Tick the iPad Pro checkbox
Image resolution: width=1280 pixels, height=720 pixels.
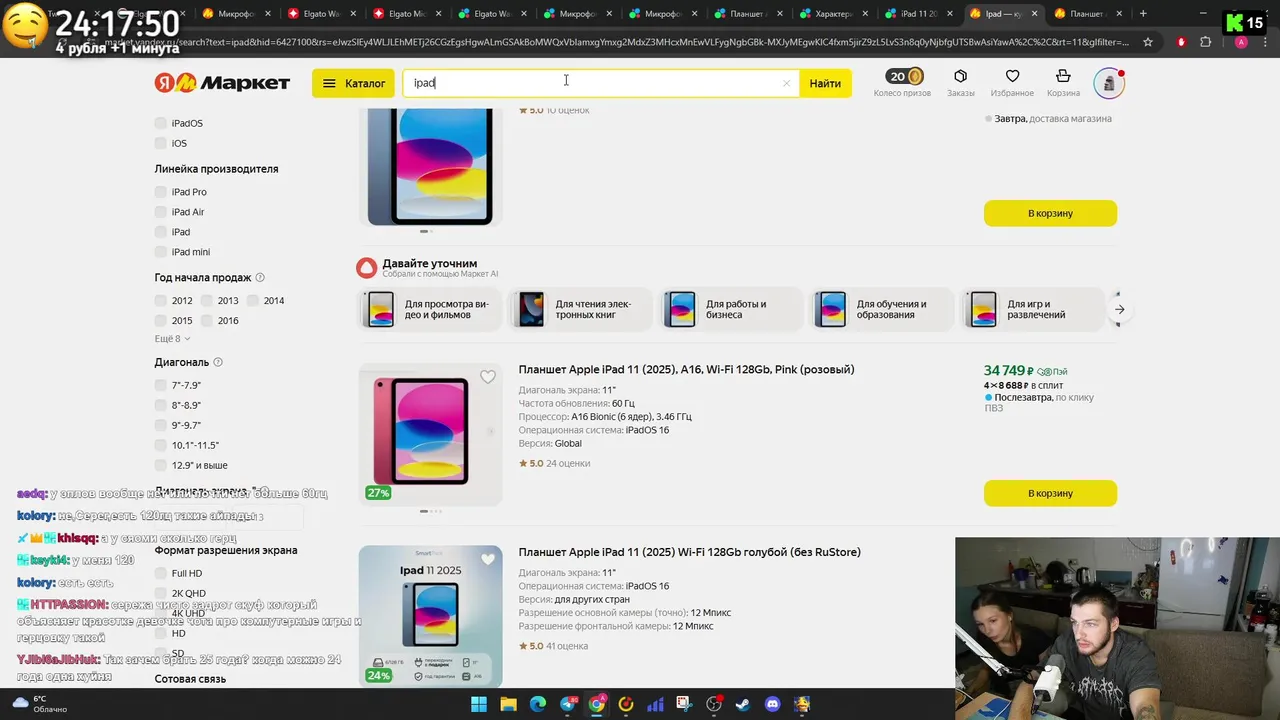160,192
